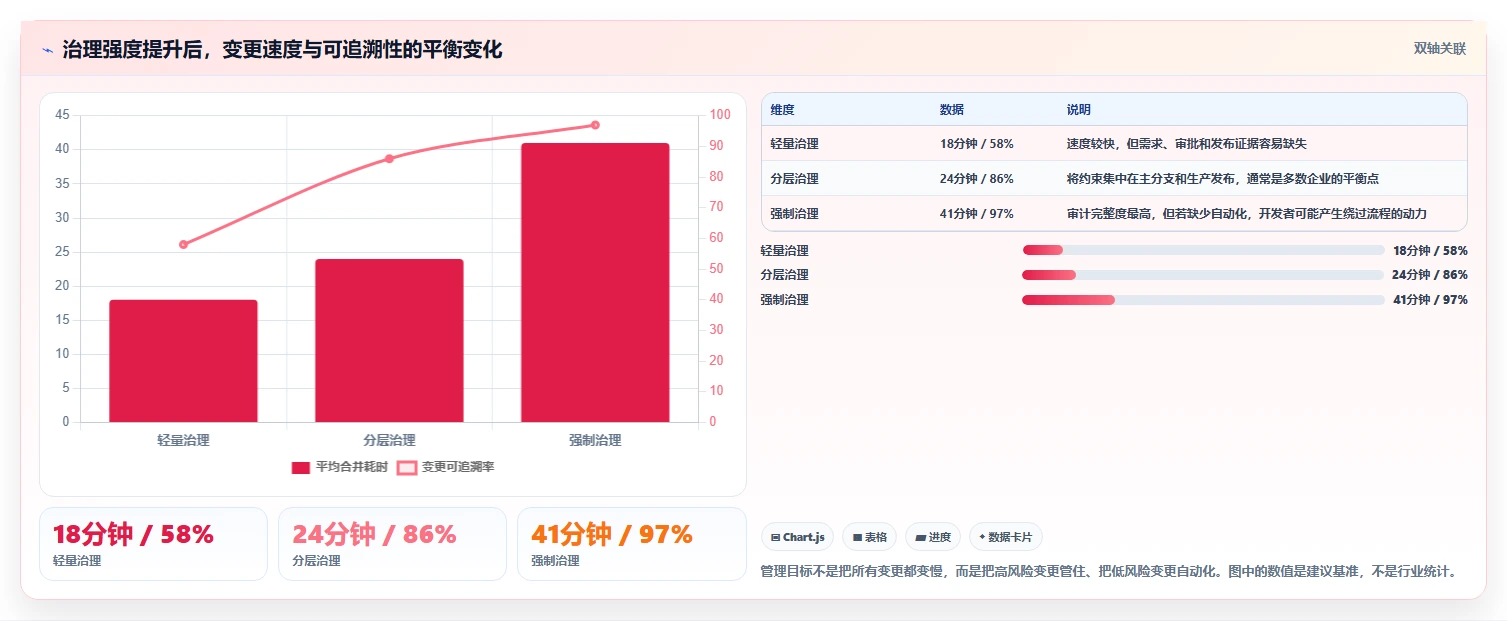Click the 双轴关联 label in header

pyautogui.click(x=1439, y=49)
